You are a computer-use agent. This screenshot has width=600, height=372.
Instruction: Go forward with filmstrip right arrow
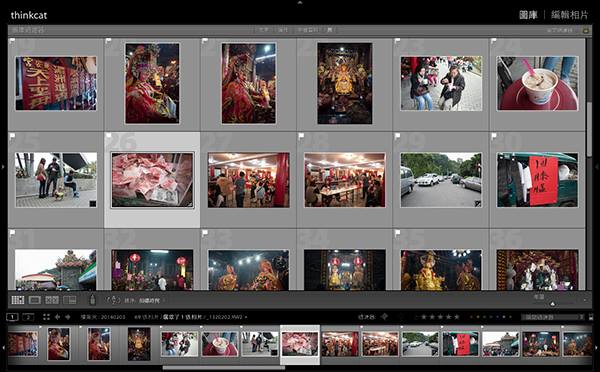68,317
